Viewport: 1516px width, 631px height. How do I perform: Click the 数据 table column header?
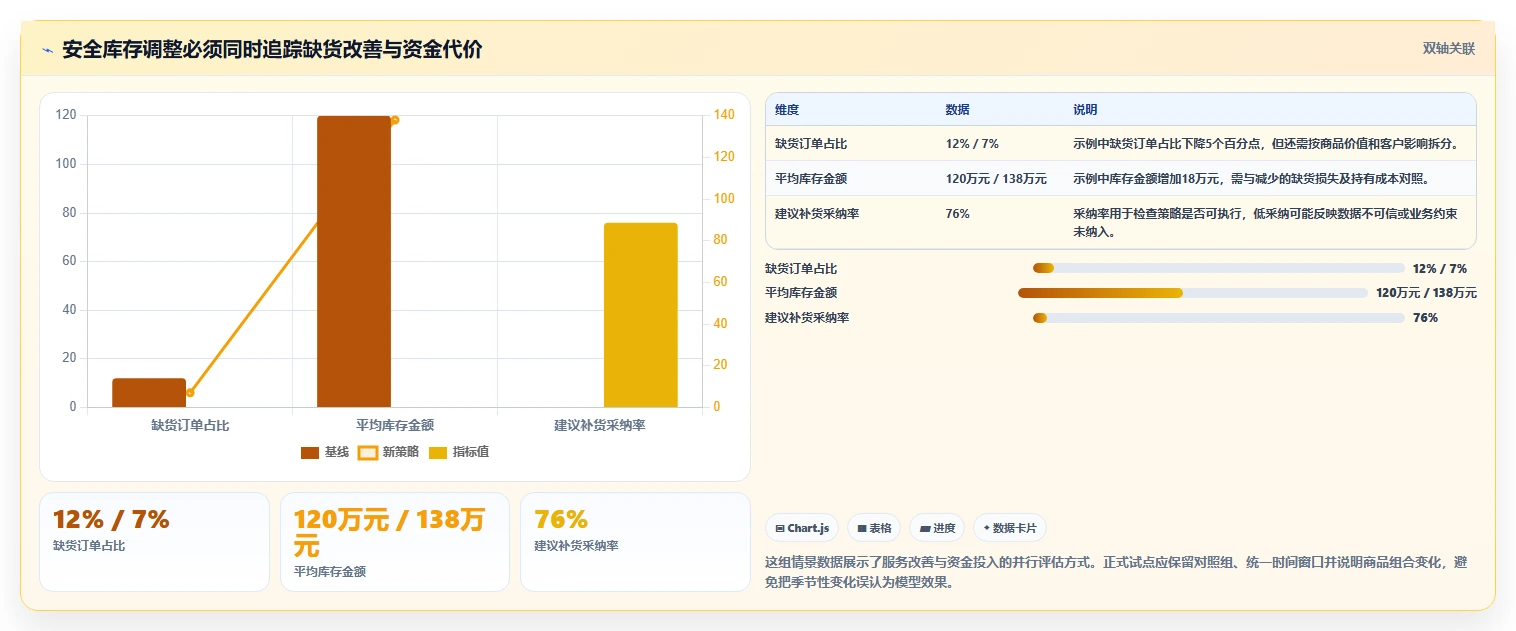point(957,110)
